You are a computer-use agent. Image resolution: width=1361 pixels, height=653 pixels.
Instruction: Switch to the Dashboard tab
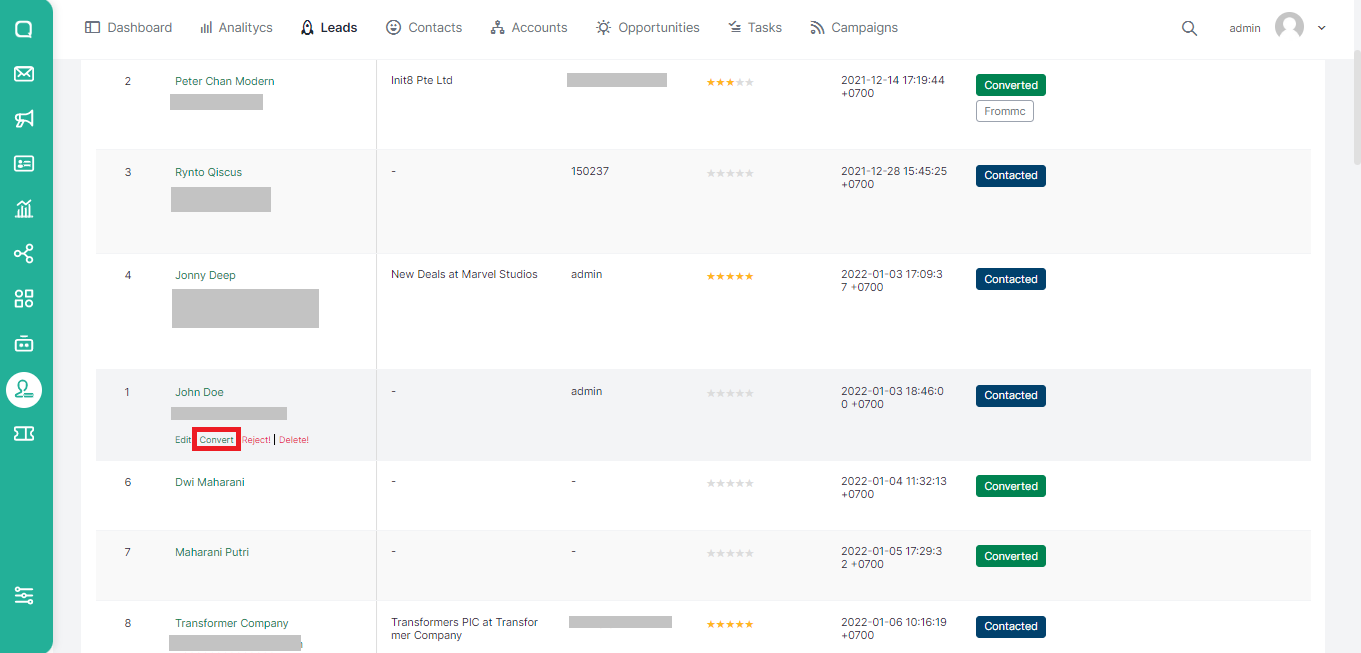[x=129, y=28]
